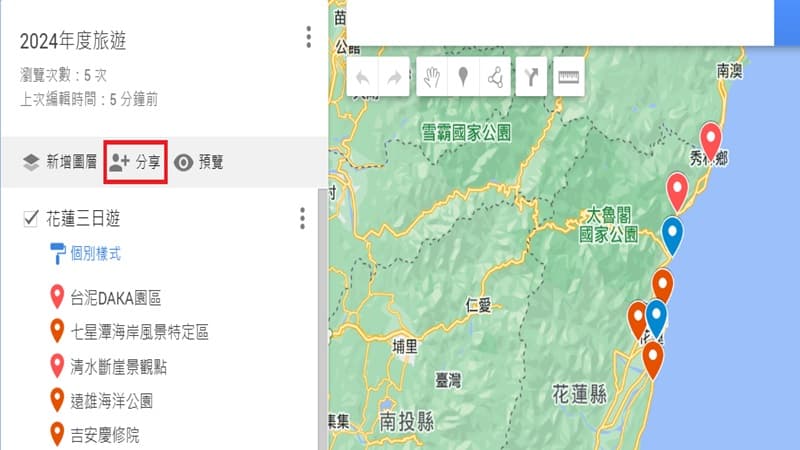Click the undo arrow in map toolbar
This screenshot has width=800, height=450.
coord(366,76)
